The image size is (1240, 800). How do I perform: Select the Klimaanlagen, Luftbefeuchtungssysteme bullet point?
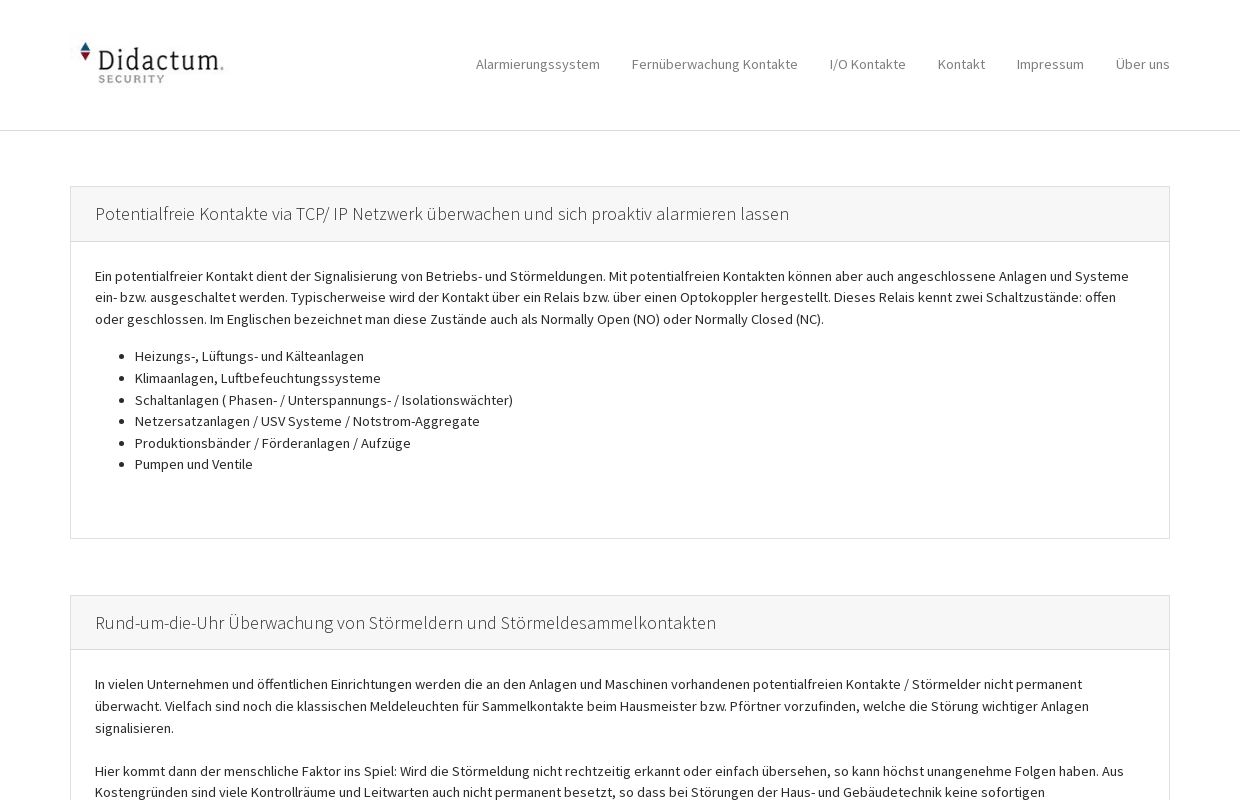[257, 378]
